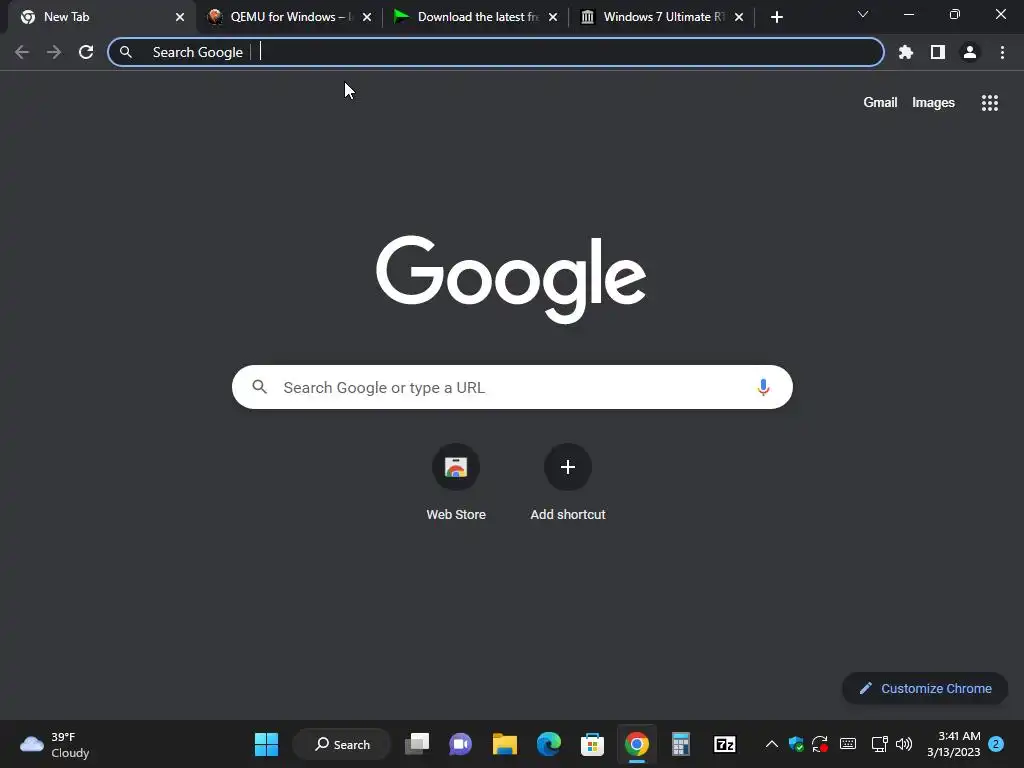This screenshot has height=768, width=1024.
Task: Show hidden system tray icons
Action: tap(771, 744)
